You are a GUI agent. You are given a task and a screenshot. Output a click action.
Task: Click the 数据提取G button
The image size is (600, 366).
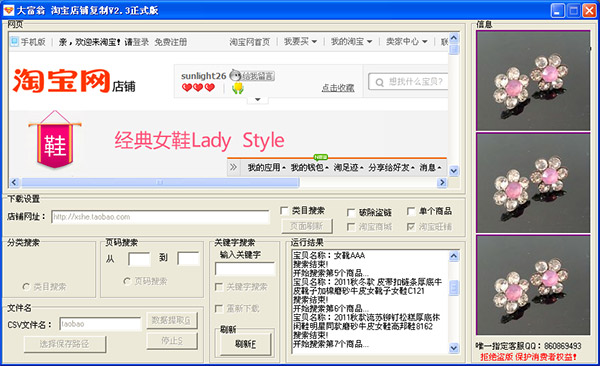click(x=172, y=320)
